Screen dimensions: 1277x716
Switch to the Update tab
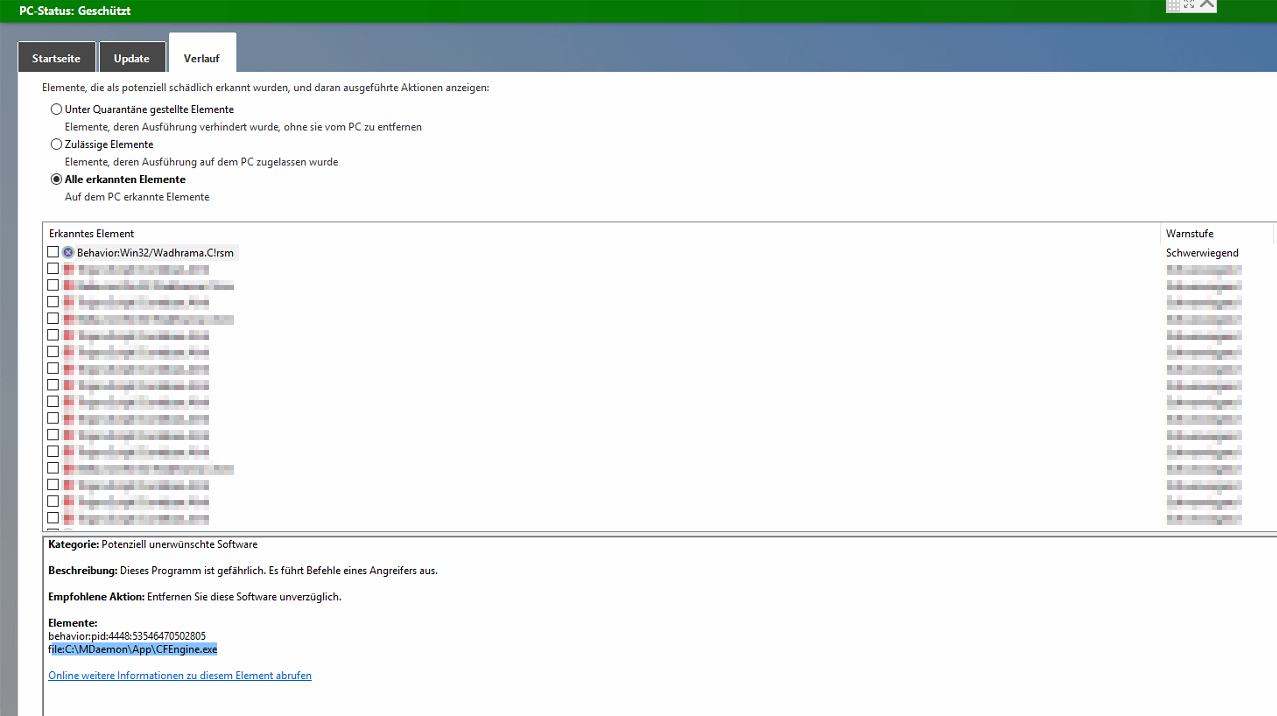click(132, 58)
